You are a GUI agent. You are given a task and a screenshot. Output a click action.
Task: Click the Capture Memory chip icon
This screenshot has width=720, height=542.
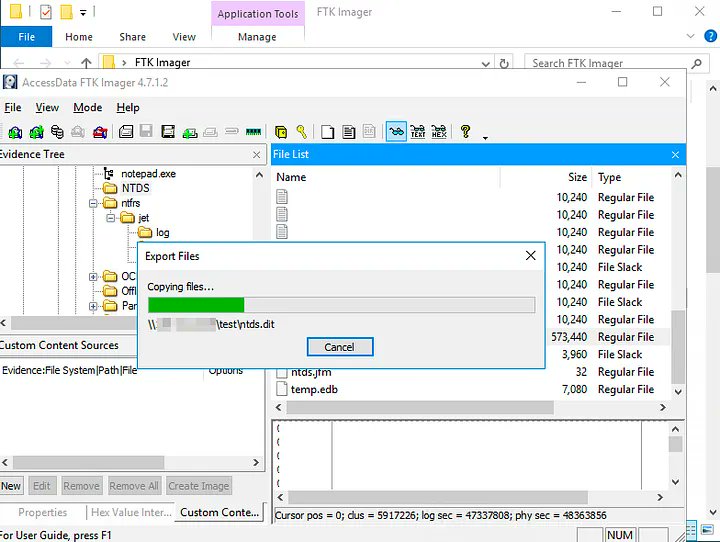(x=253, y=132)
